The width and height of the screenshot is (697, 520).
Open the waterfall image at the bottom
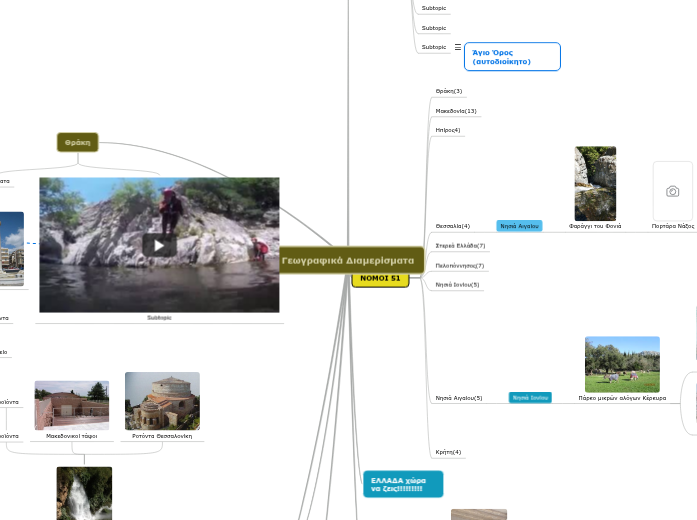tap(84, 493)
